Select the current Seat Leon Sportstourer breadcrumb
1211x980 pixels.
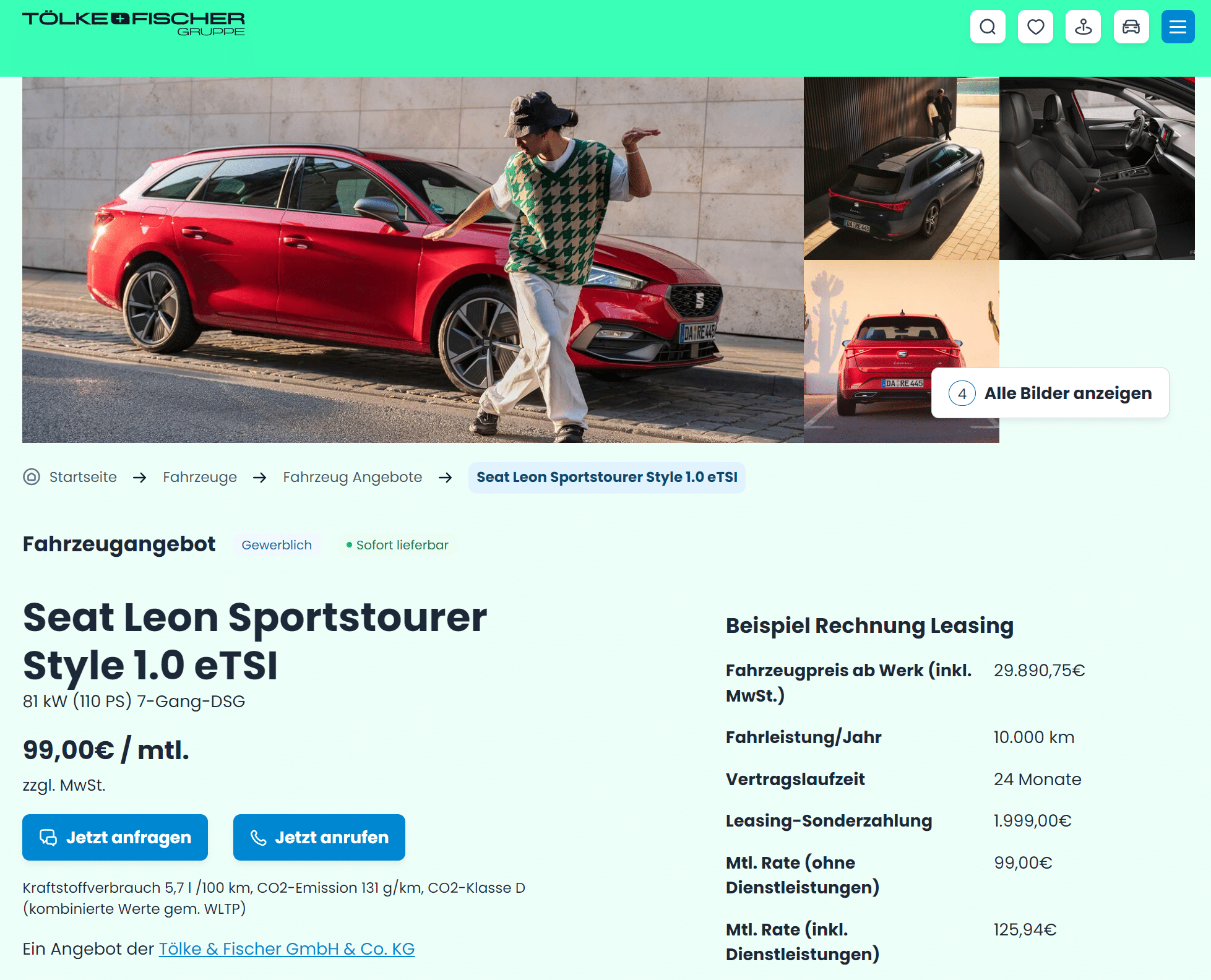point(607,477)
